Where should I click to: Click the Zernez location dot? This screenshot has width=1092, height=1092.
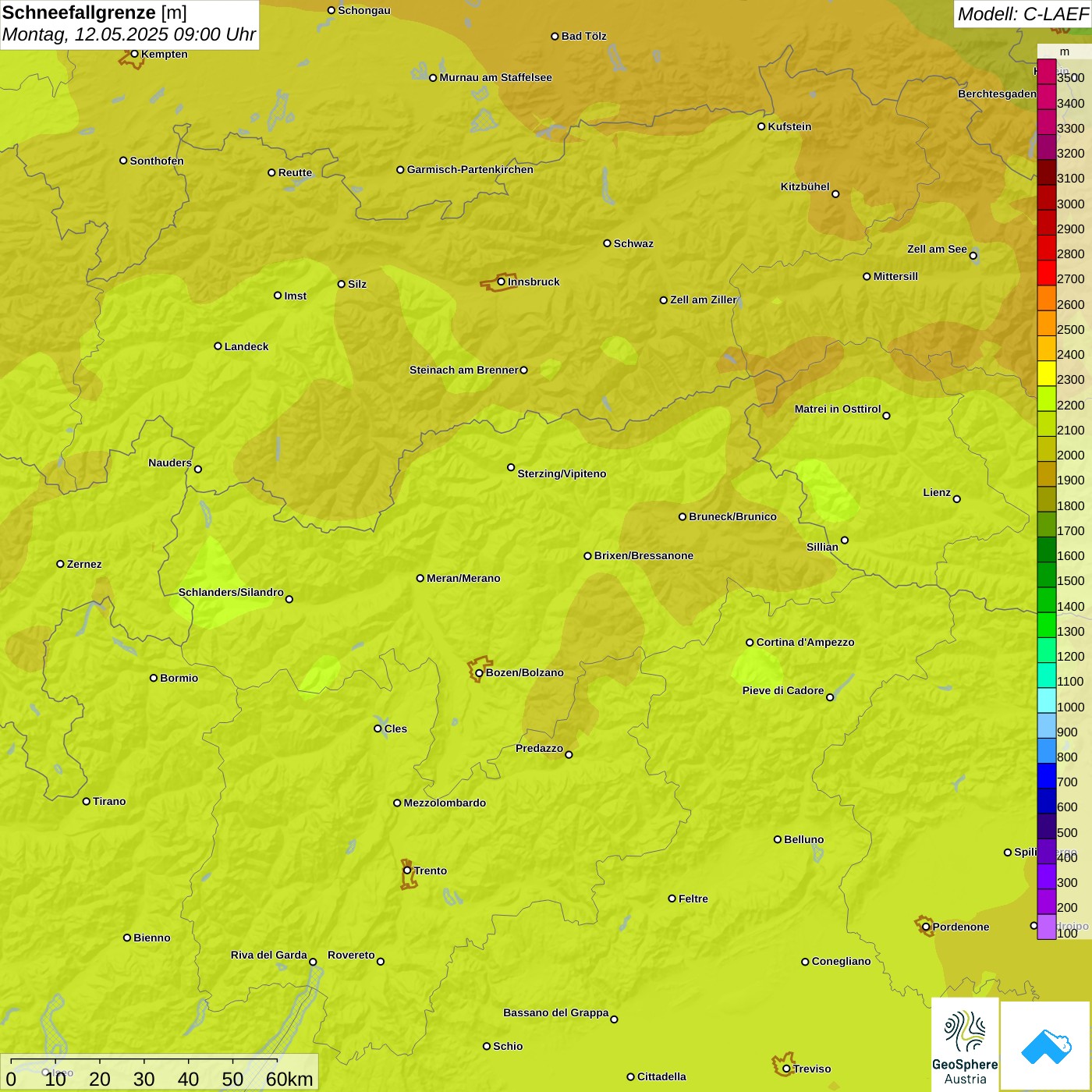pyautogui.click(x=60, y=564)
